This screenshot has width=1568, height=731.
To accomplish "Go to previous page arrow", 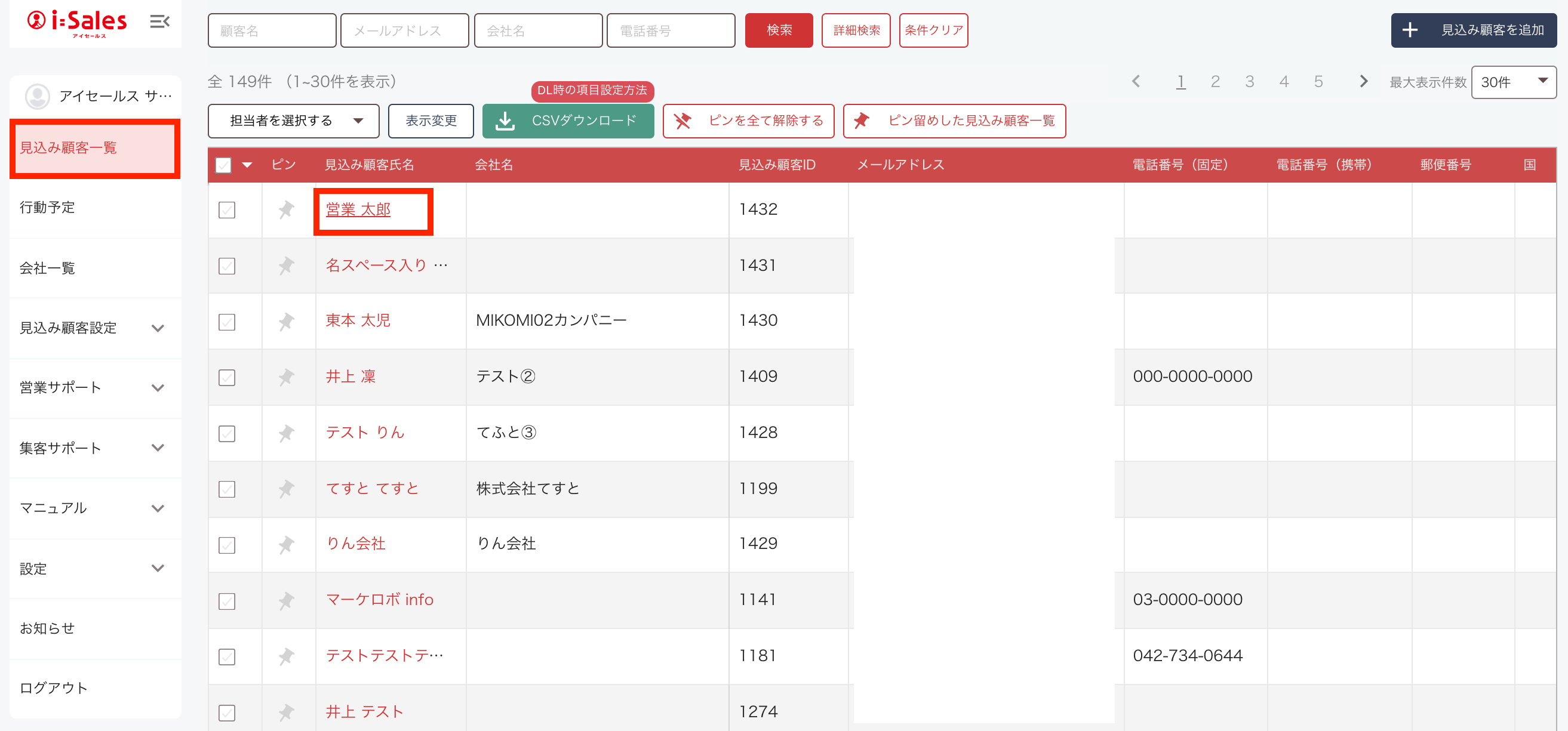I will click(1136, 82).
